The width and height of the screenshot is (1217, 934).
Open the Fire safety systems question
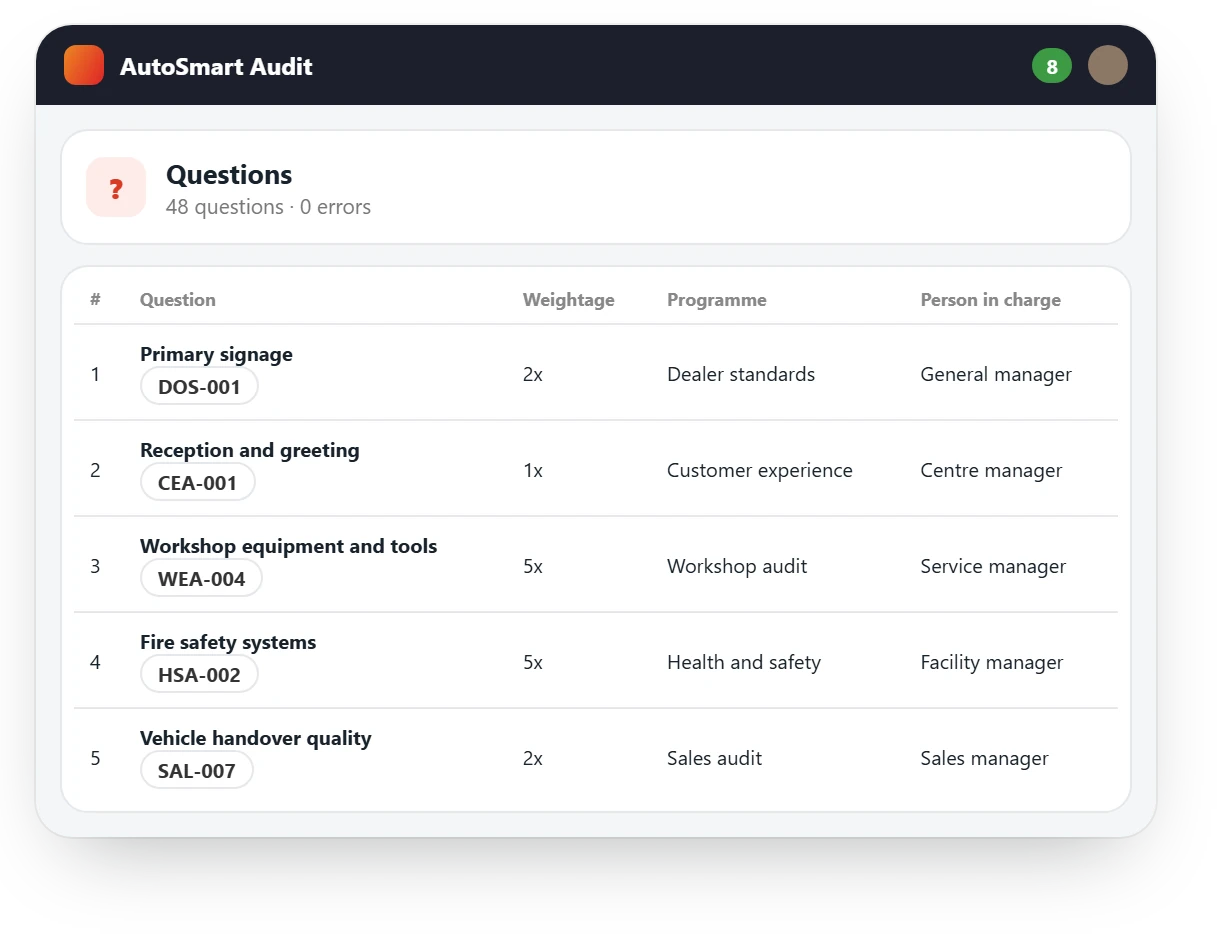point(228,642)
